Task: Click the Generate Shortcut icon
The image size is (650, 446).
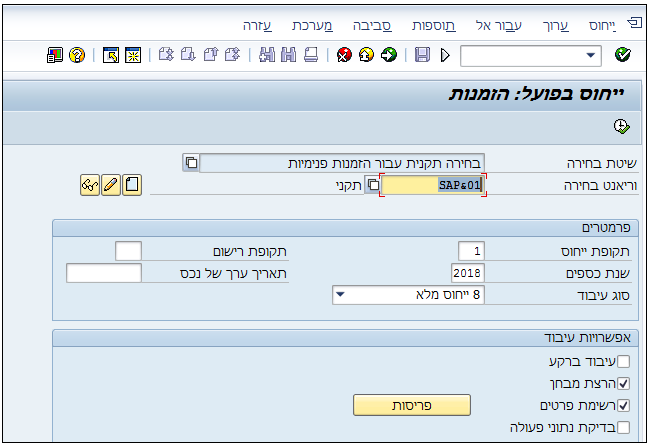Action: 111,55
